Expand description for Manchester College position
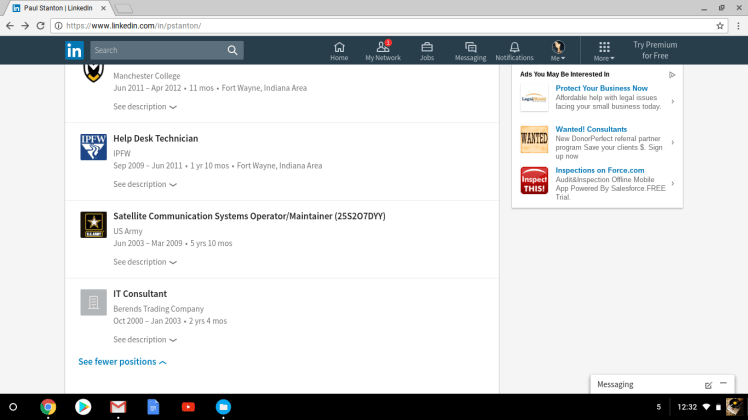 pos(145,106)
